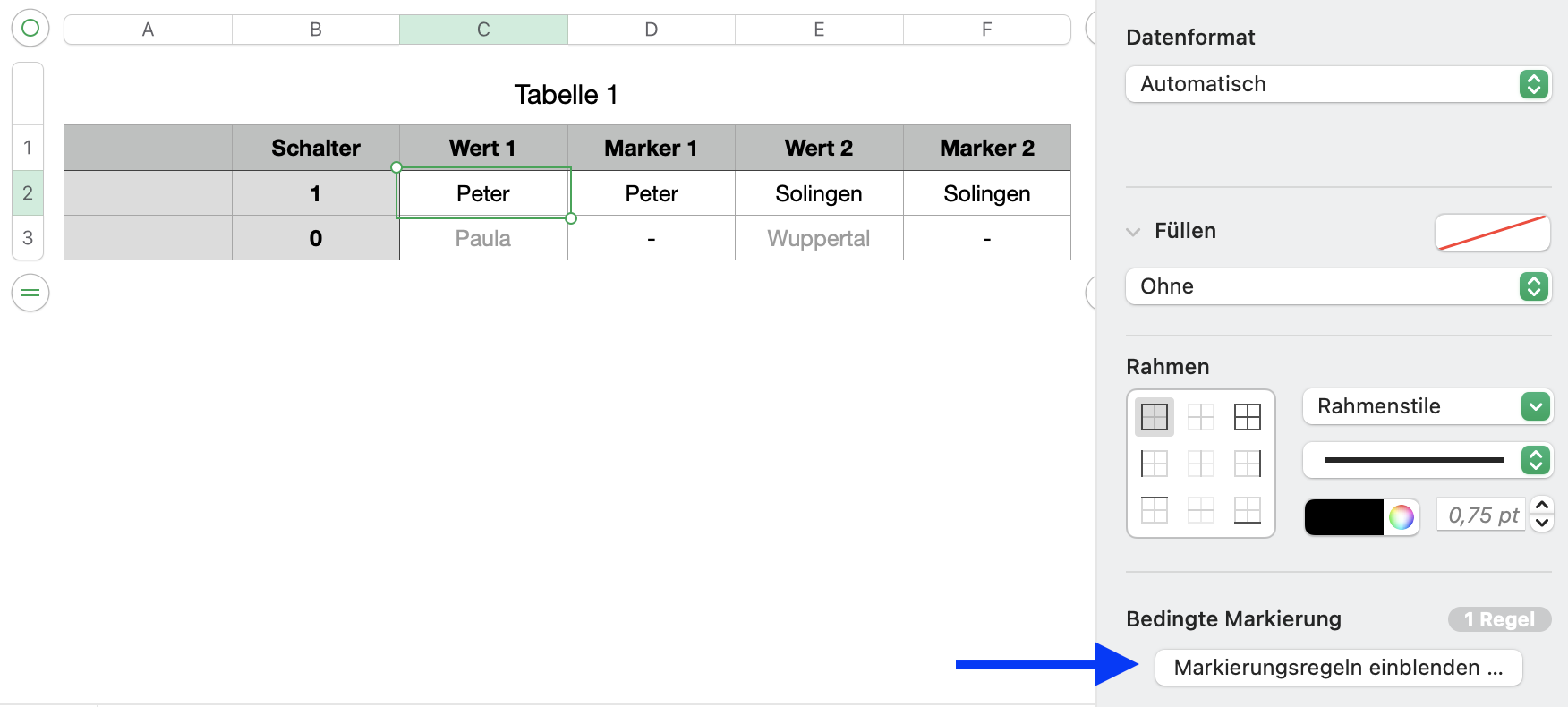Click Markierungsregeln einblenden button
Screen dimensions: 1568x707
[1338, 668]
